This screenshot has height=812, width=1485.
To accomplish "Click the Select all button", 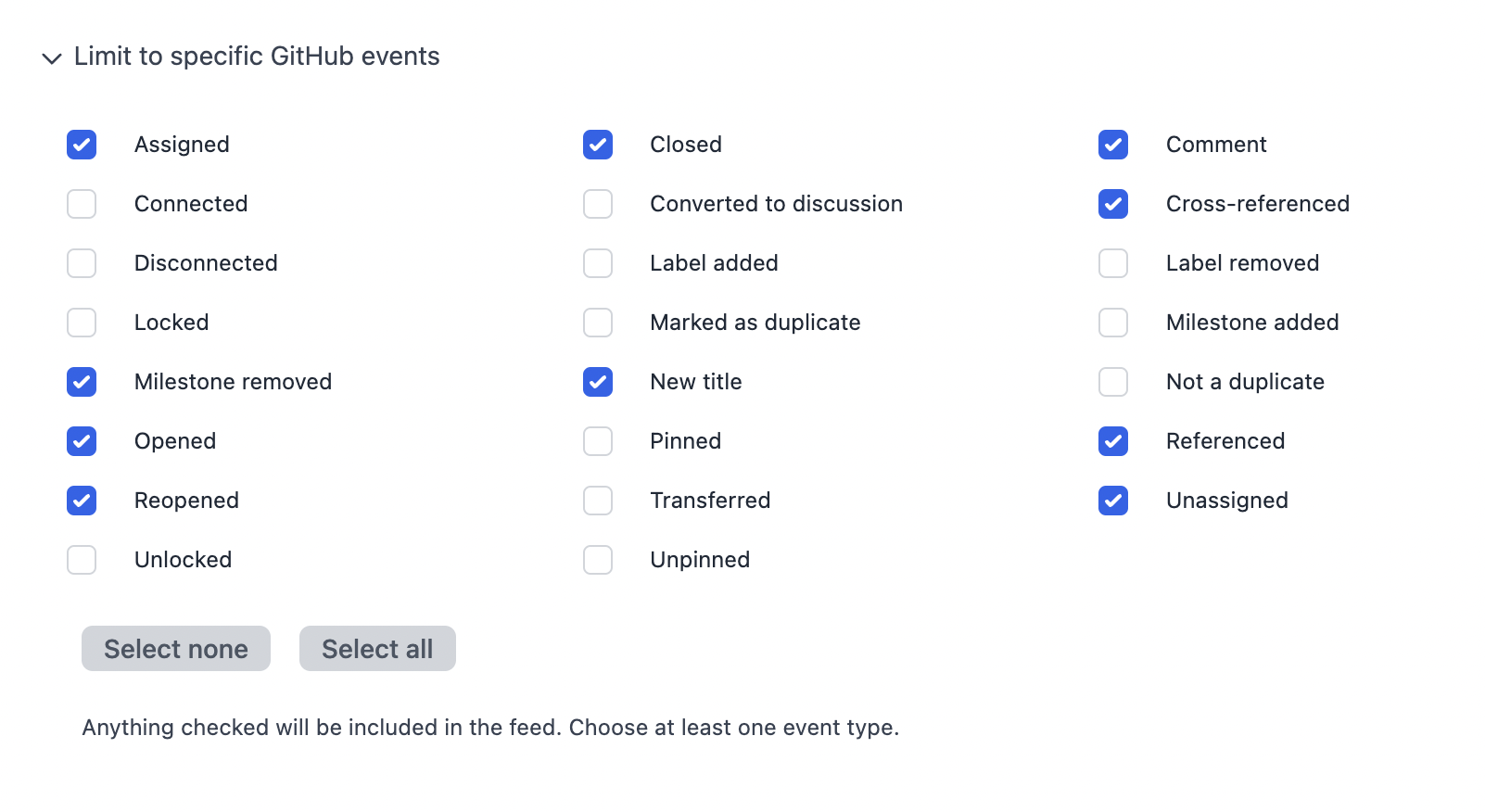I will pos(377,648).
